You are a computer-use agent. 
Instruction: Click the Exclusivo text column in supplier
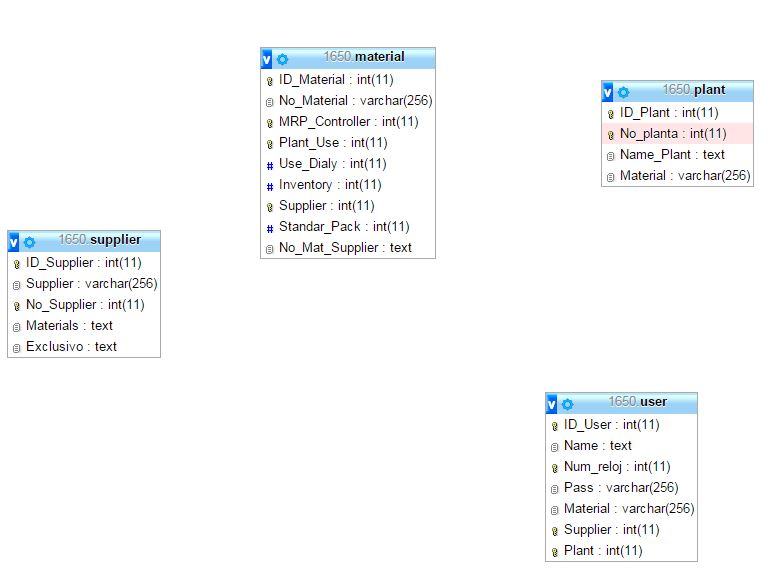pos(84,346)
